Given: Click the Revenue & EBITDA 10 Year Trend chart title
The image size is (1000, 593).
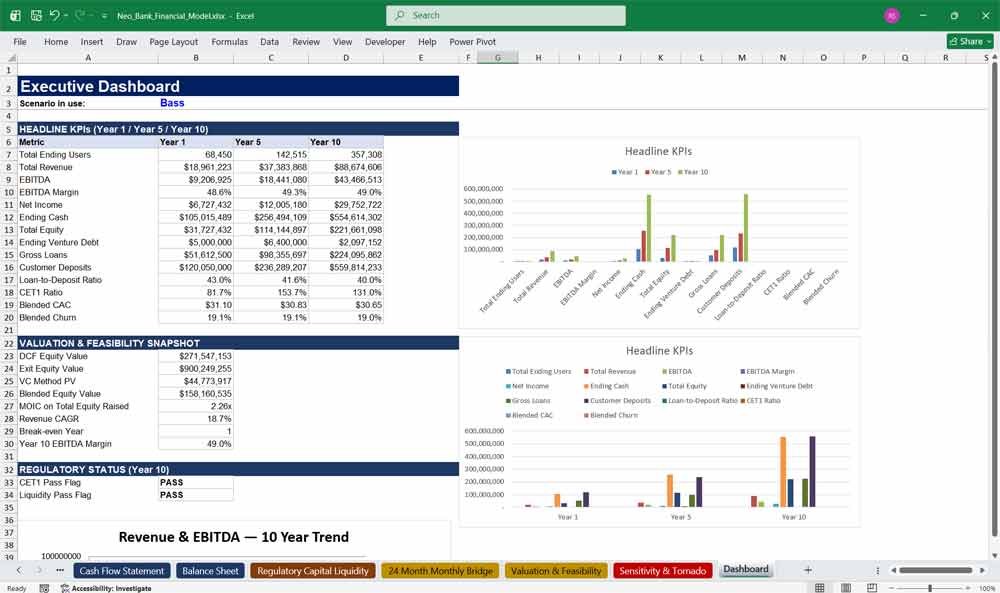Looking at the screenshot, I should pyautogui.click(x=233, y=537).
